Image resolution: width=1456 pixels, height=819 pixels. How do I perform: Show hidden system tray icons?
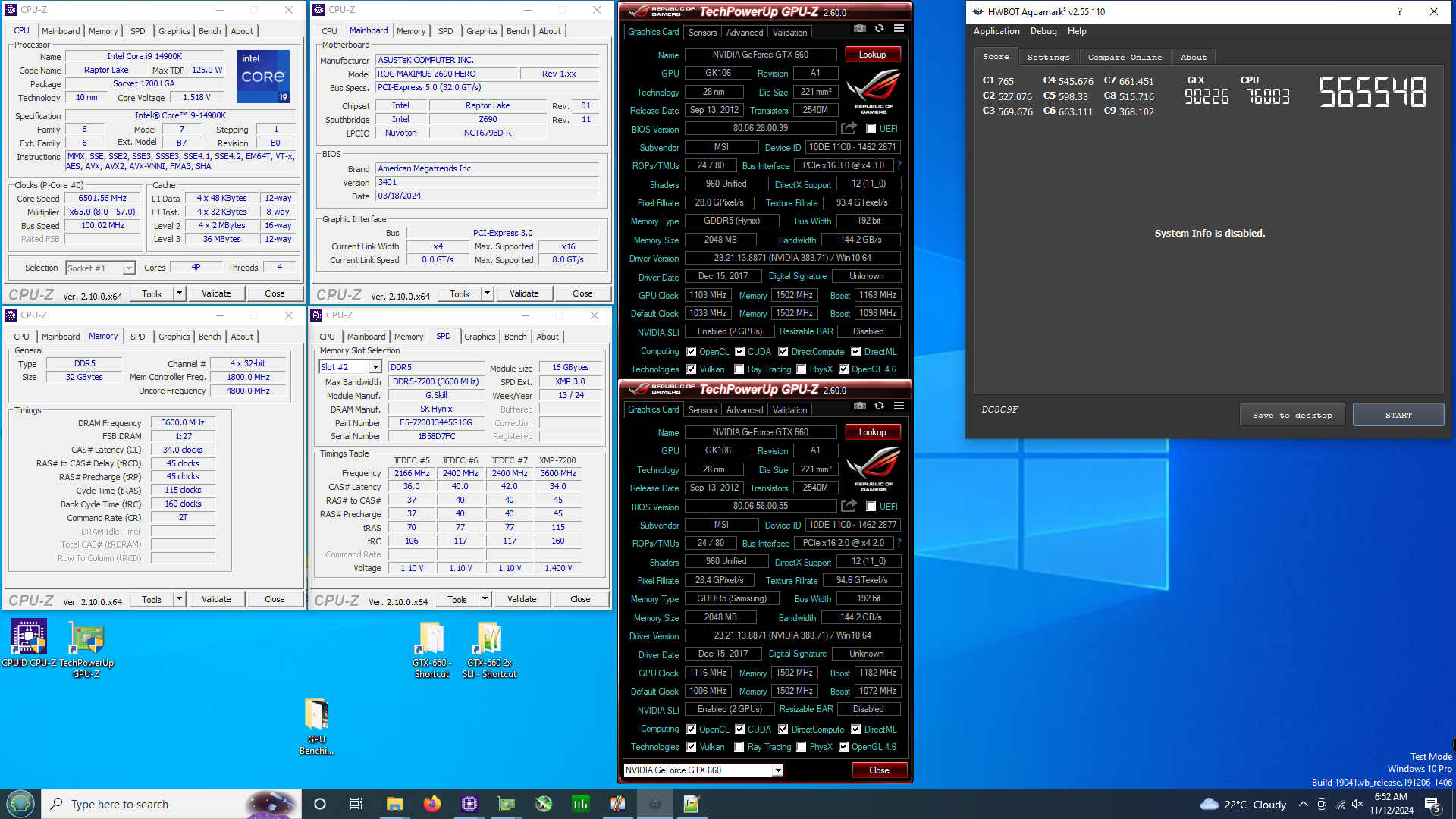pyautogui.click(x=1303, y=804)
